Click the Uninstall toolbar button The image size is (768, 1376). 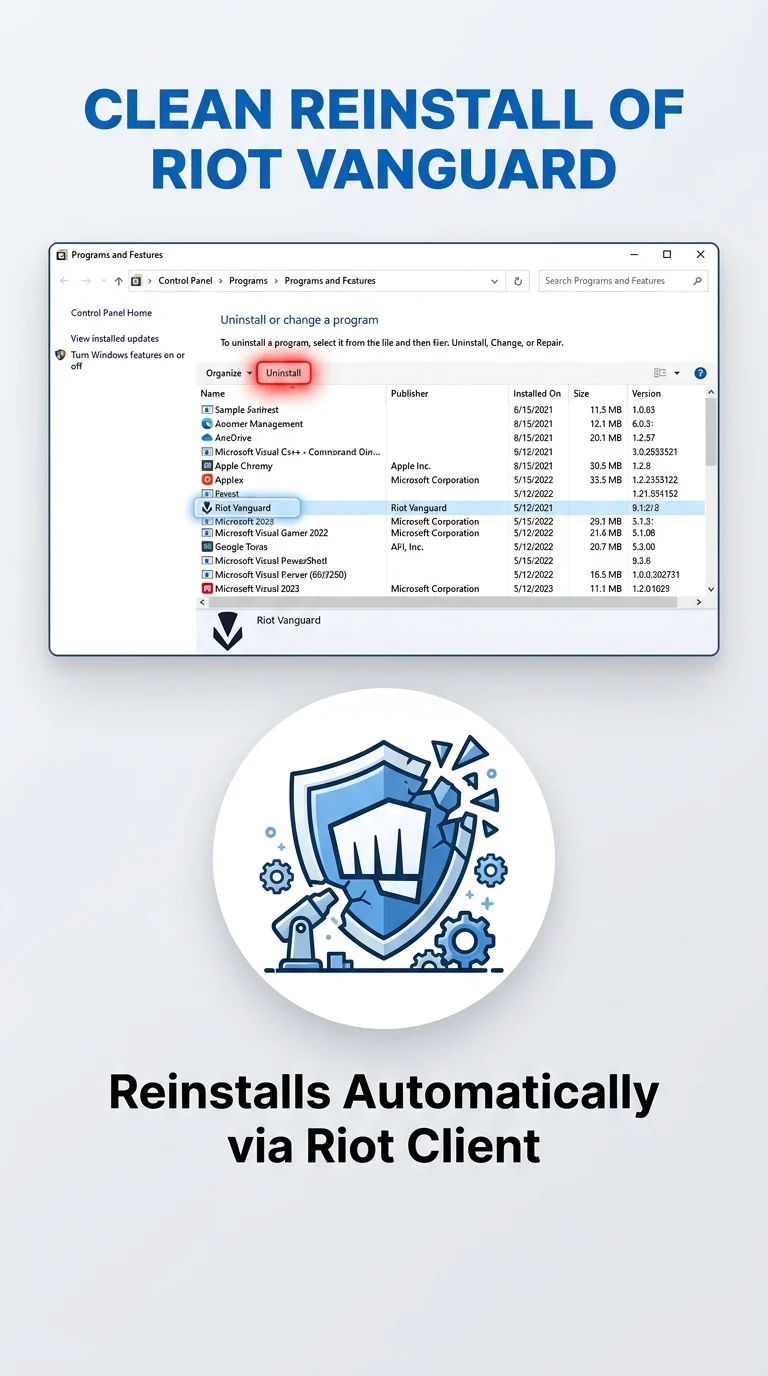click(x=284, y=373)
